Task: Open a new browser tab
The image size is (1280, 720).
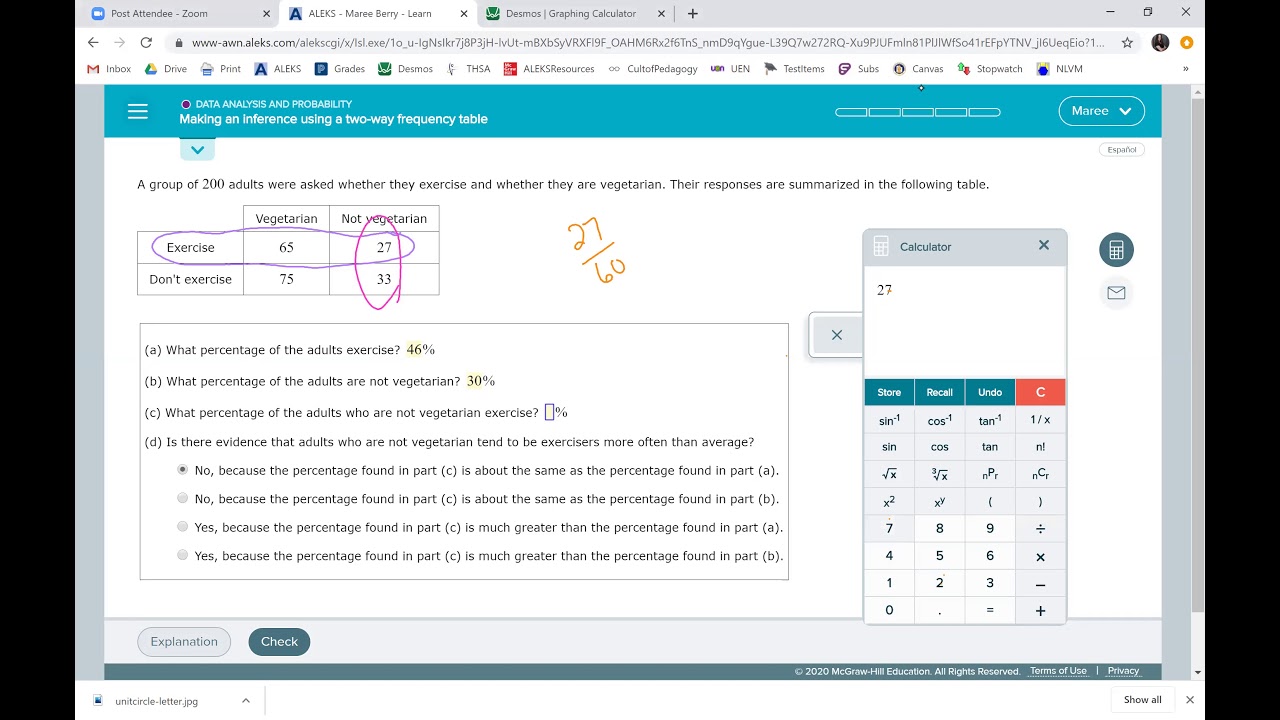Action: coord(693,14)
